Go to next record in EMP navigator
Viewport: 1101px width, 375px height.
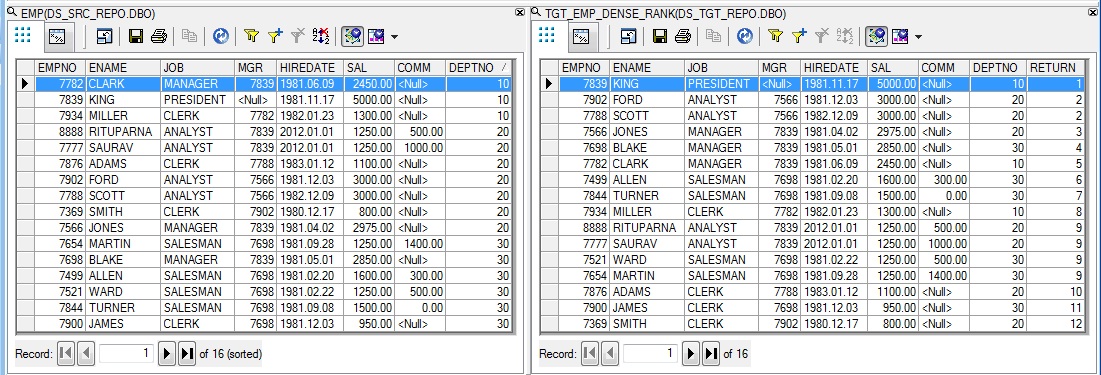coord(167,354)
